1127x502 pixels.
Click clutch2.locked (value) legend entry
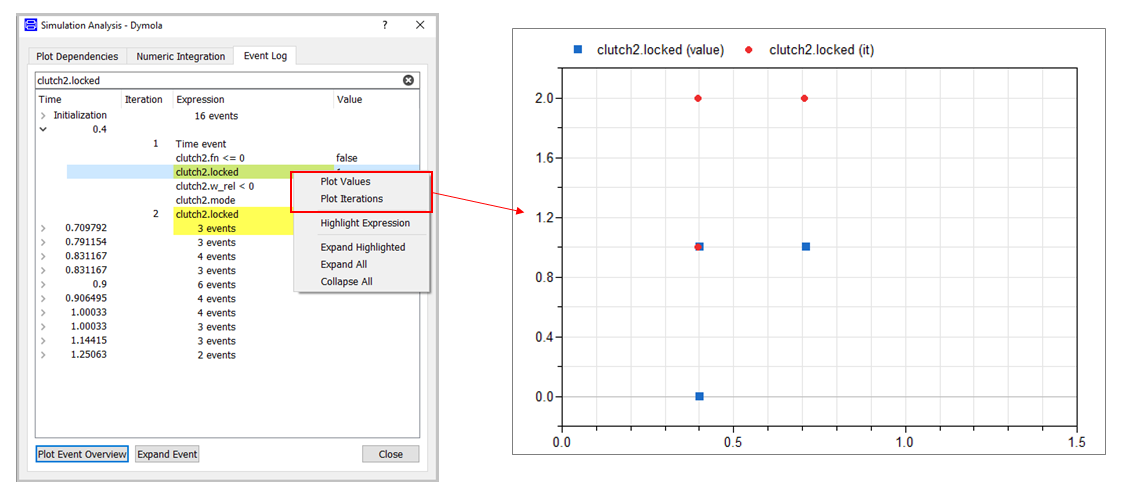click(648, 50)
